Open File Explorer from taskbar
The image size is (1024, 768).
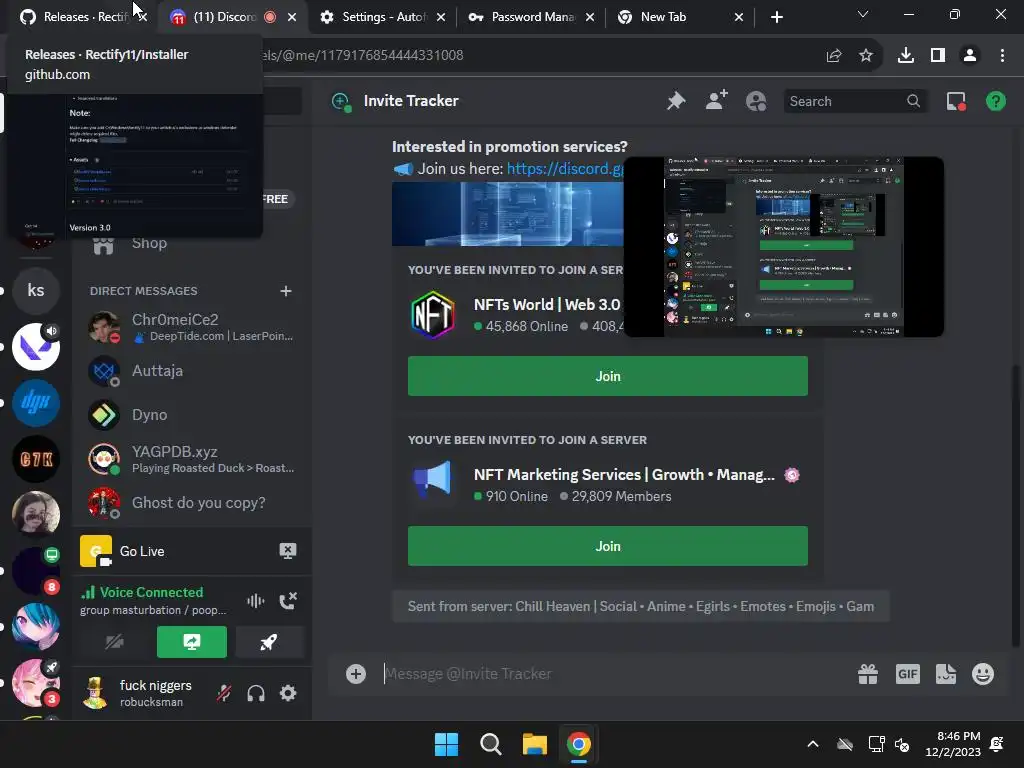[535, 744]
